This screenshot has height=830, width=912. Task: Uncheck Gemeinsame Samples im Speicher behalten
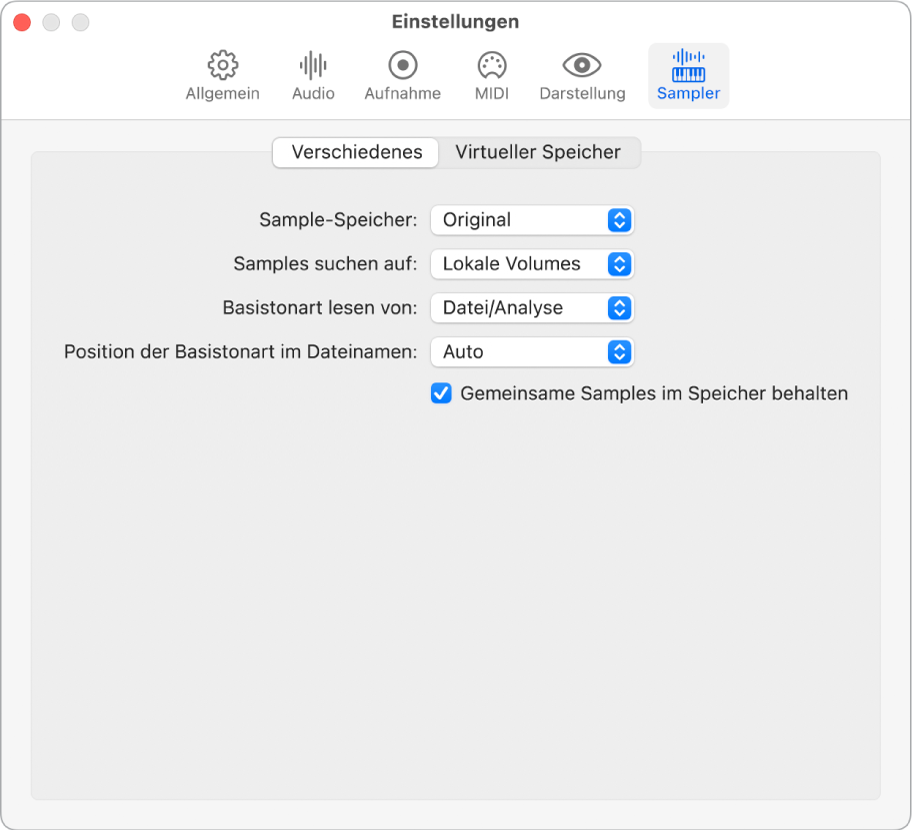point(441,394)
